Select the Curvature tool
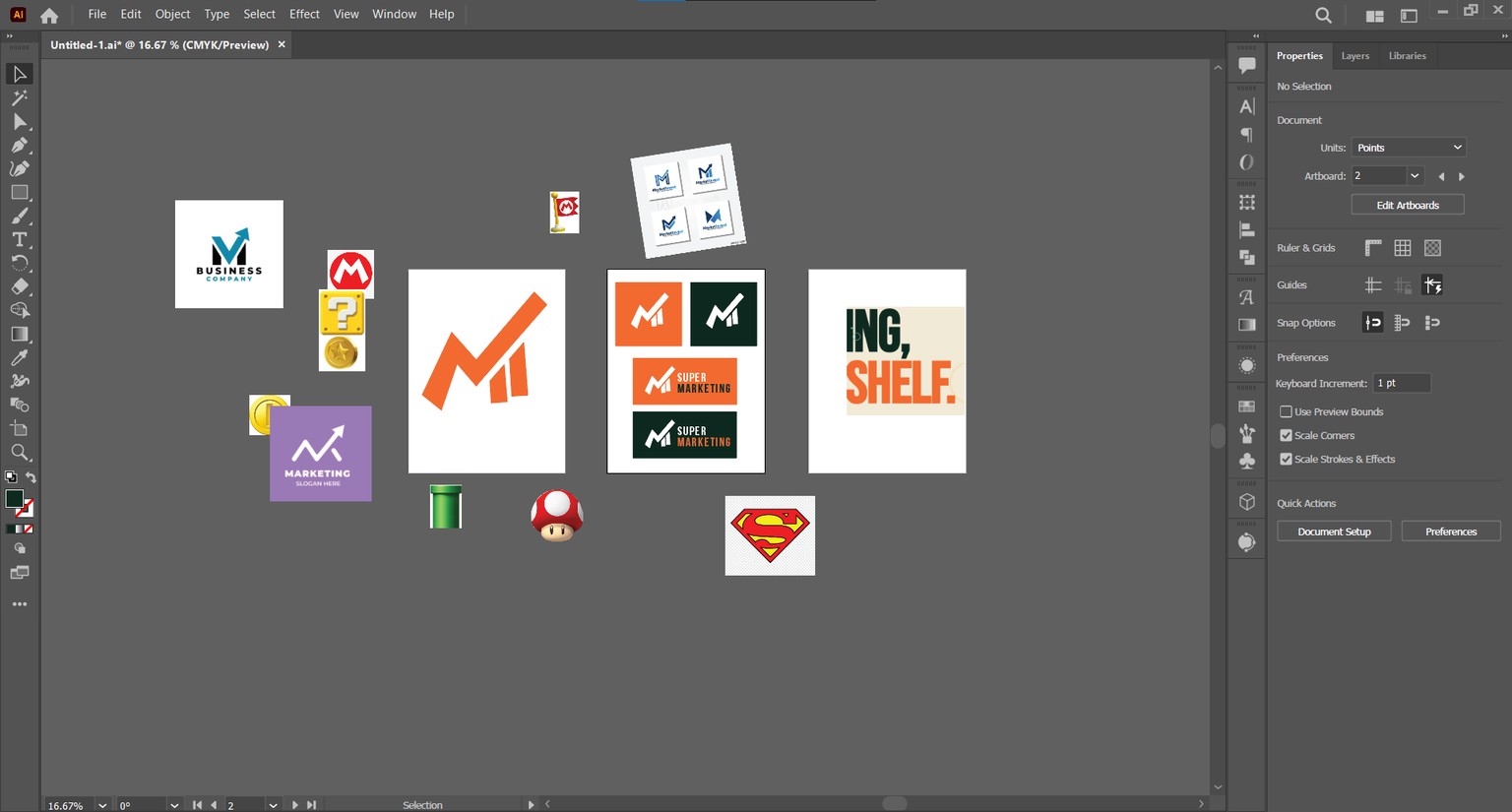This screenshot has height=812, width=1512. [20, 168]
